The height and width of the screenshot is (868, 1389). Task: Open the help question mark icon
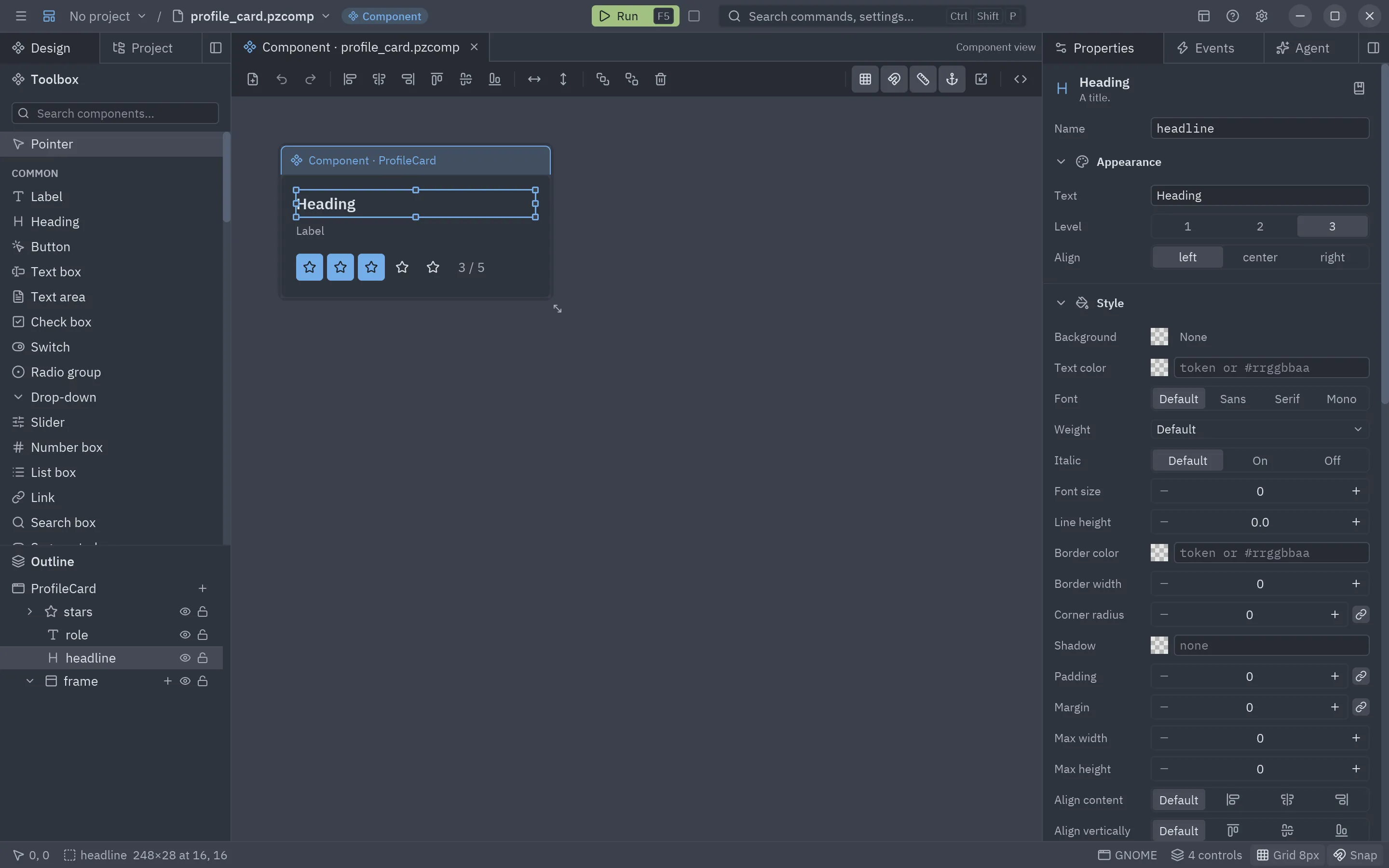click(x=1232, y=16)
